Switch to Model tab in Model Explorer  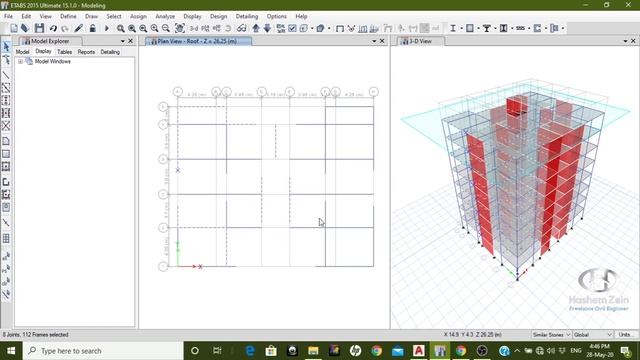point(22,52)
